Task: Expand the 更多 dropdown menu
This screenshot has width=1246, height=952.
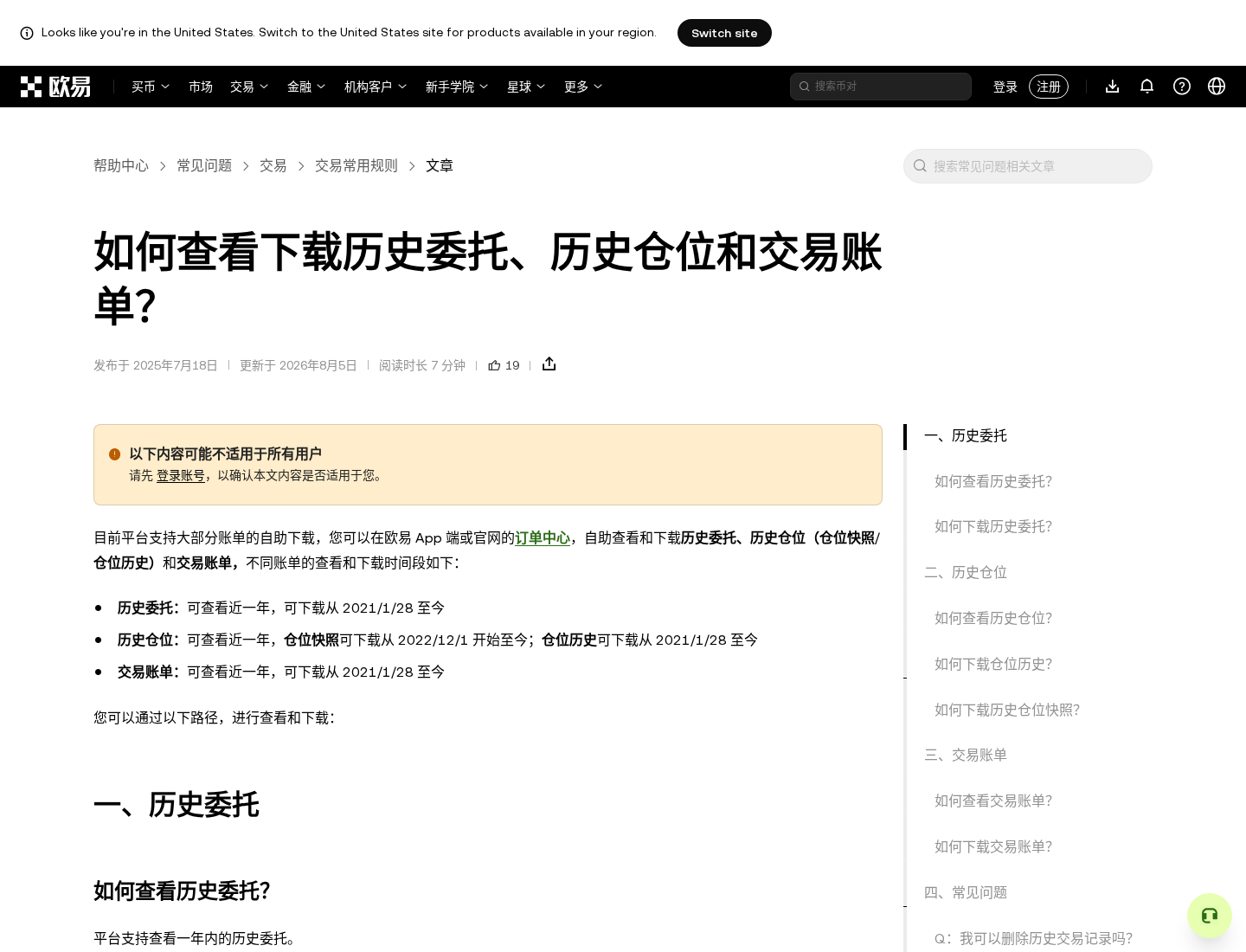Action: click(583, 87)
